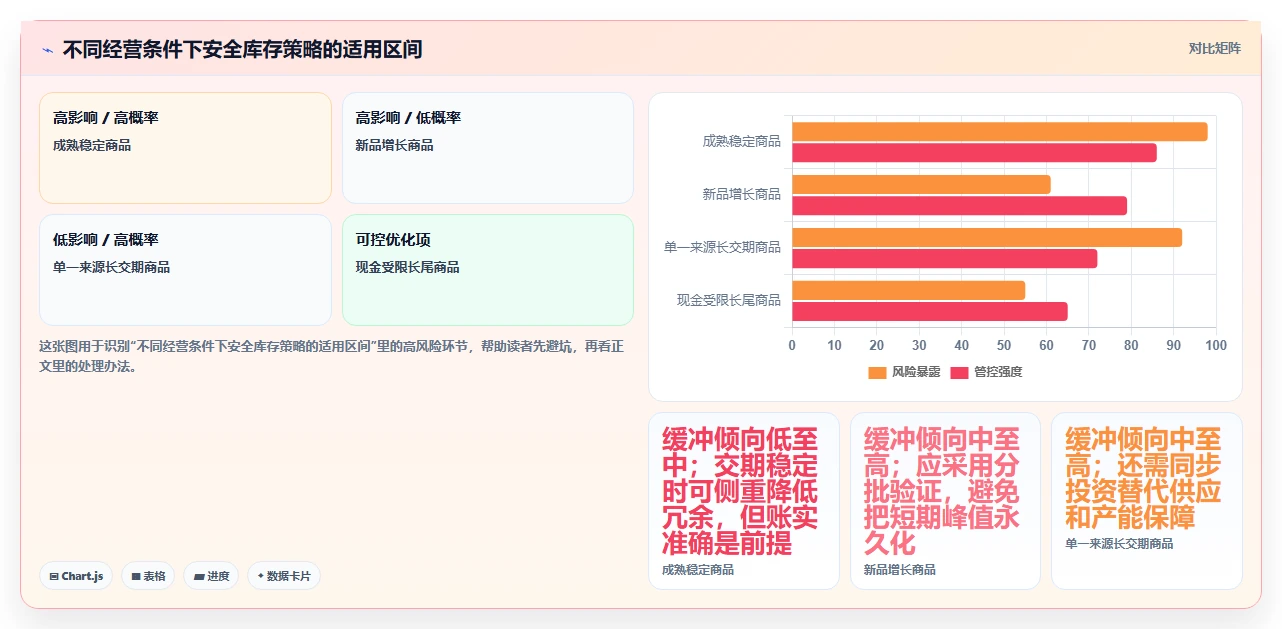
Task: Click the lightning icon beside the title
Action: [48, 49]
